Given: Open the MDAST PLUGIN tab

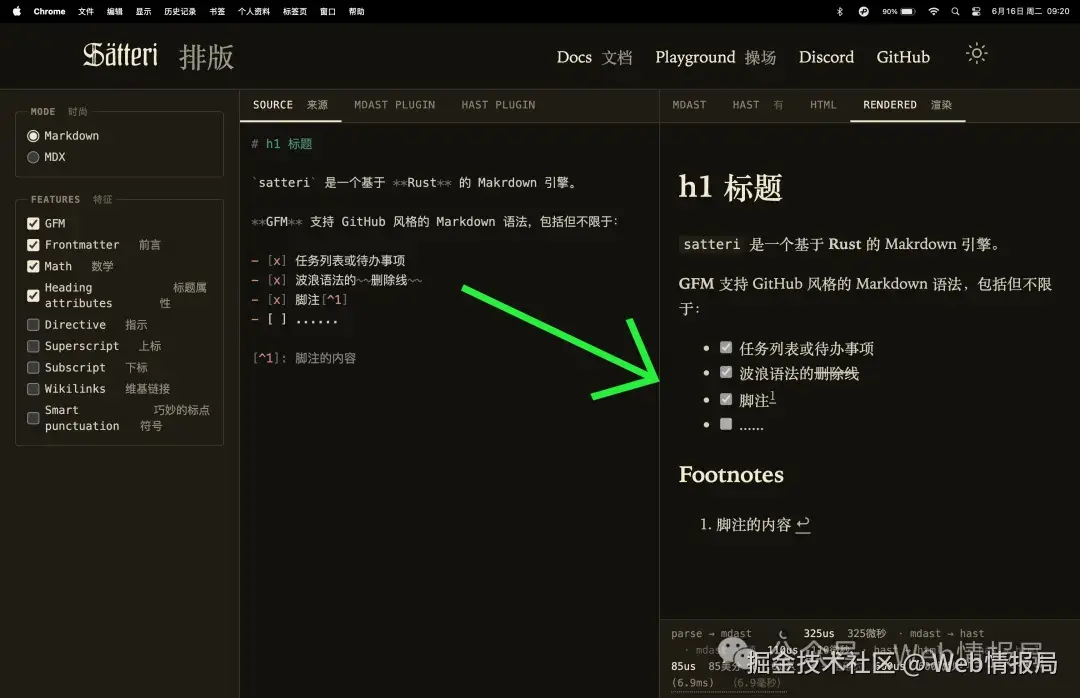Looking at the screenshot, I should (395, 105).
